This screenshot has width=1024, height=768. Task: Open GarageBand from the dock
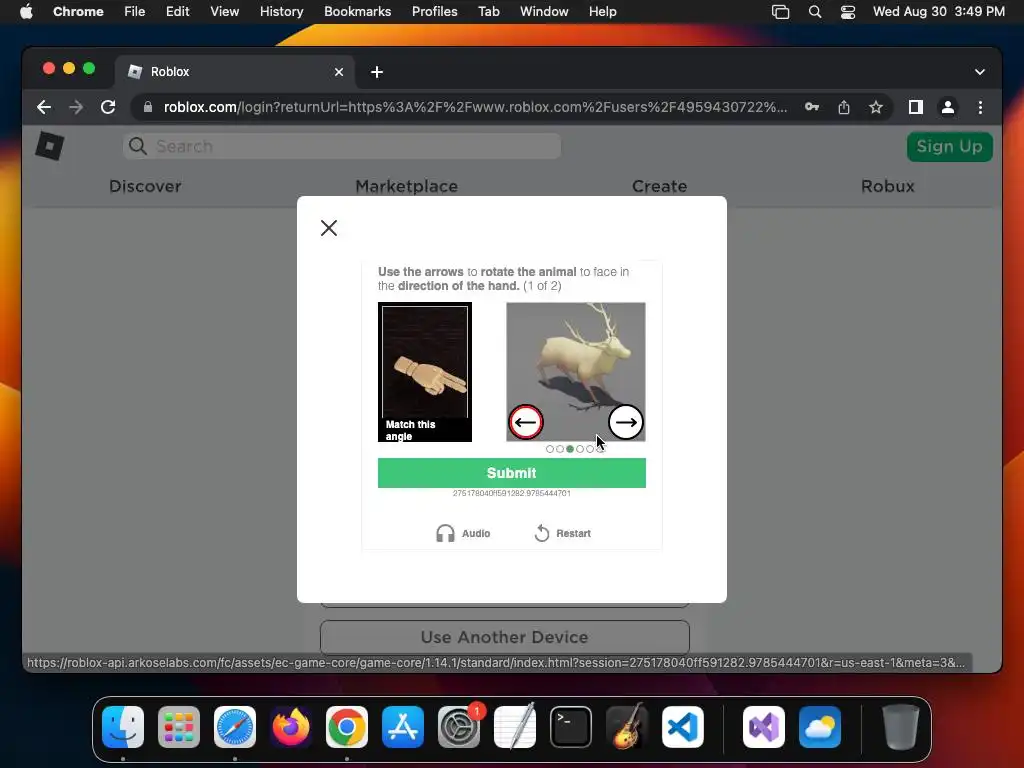tap(627, 727)
